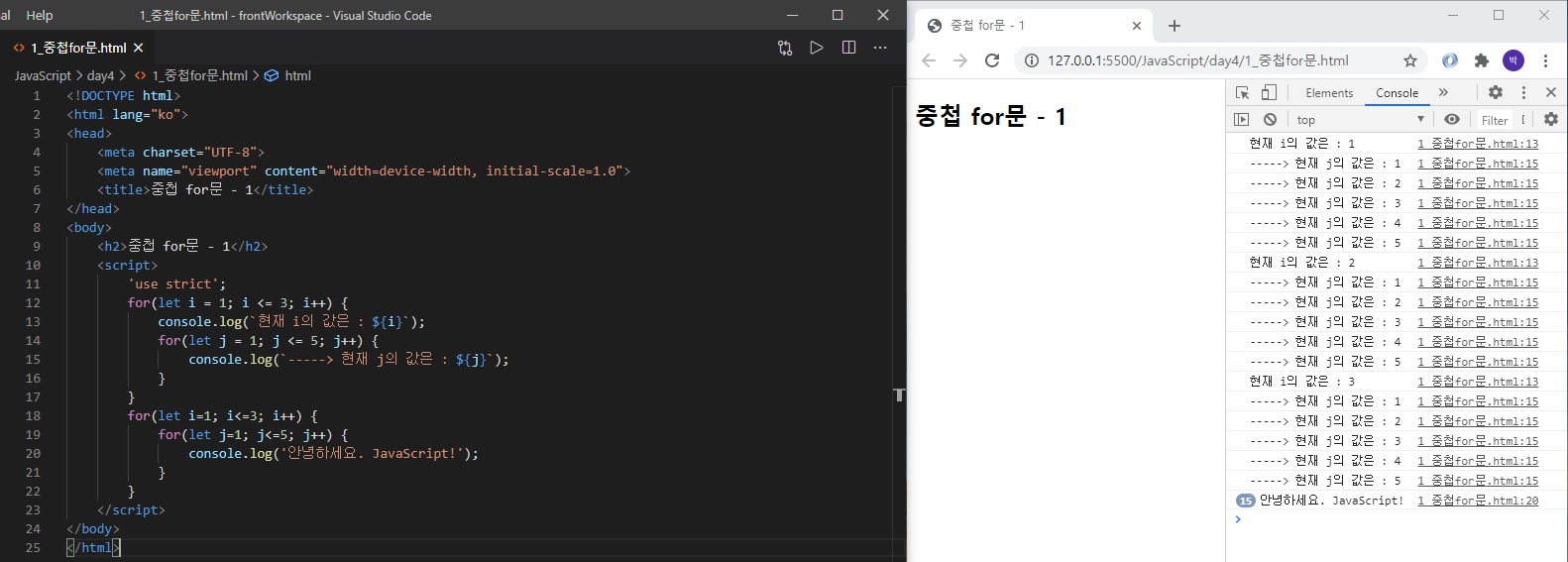Click the page heading '중첩 for문 - 1'
The height and width of the screenshot is (562, 1568).
point(991,116)
